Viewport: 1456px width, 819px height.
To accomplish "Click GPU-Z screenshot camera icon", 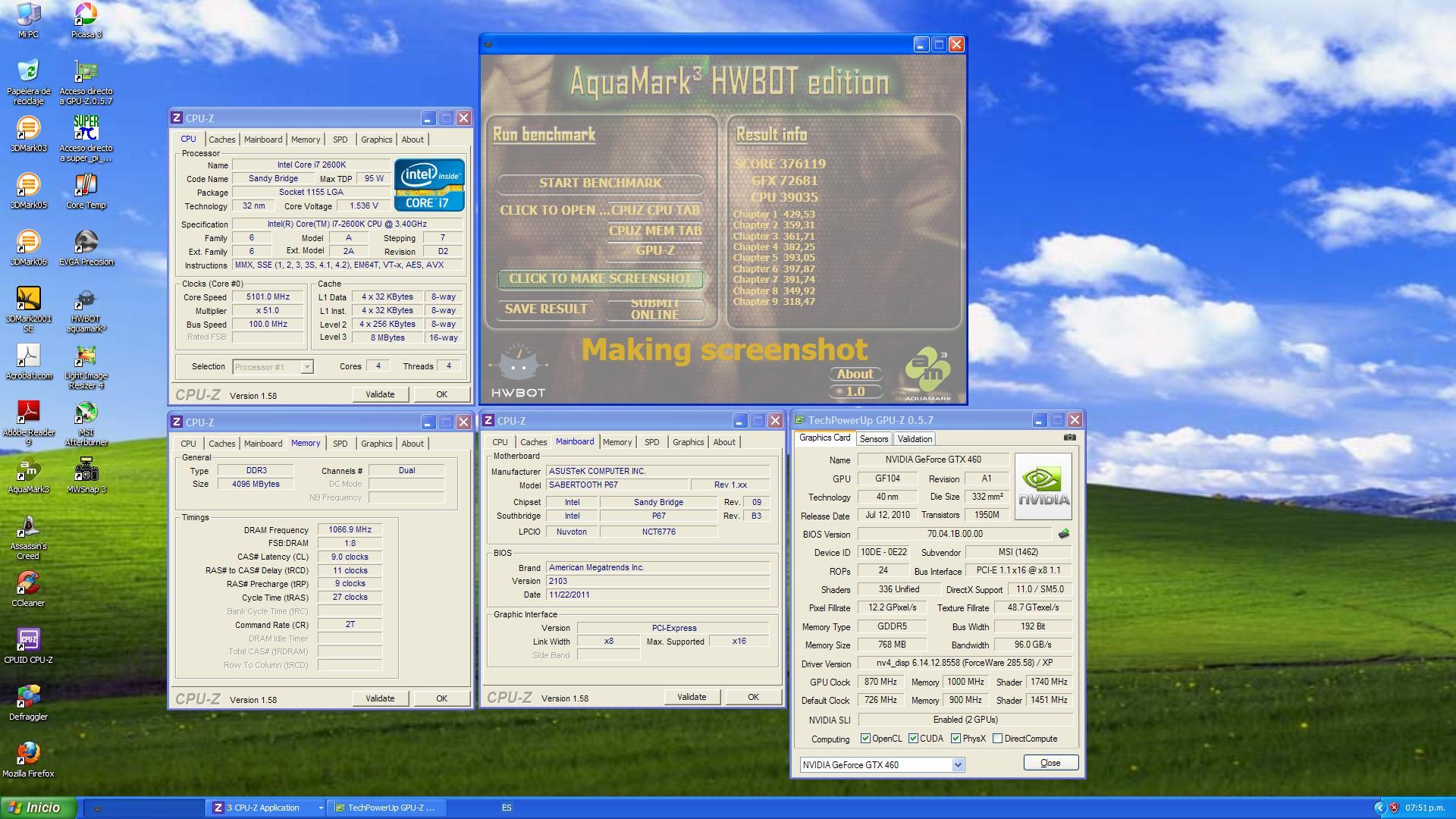I will 1069,438.
